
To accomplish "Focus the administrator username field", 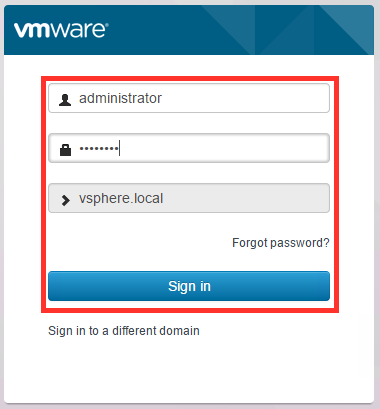I will pyautogui.click(x=189, y=98).
